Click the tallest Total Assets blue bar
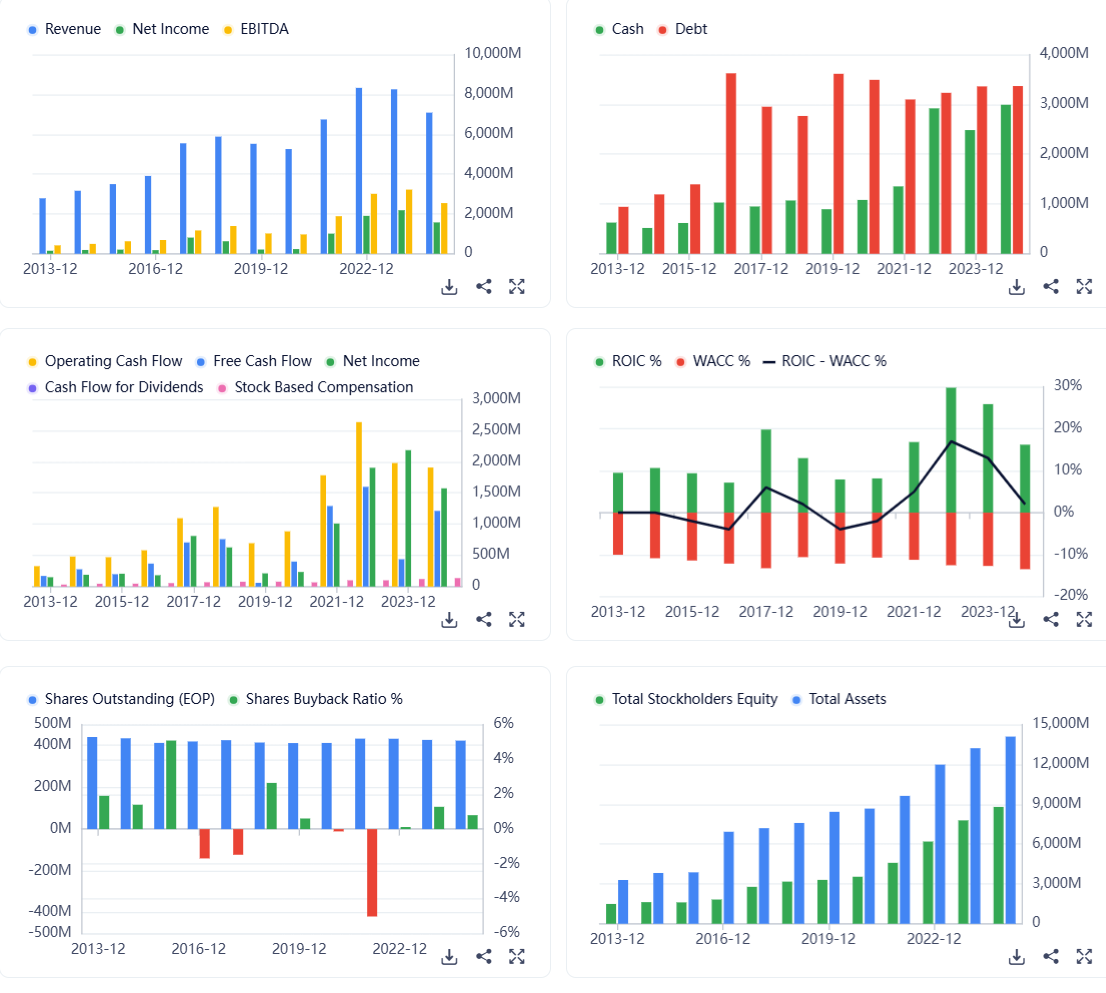1106x993 pixels. point(1011,830)
